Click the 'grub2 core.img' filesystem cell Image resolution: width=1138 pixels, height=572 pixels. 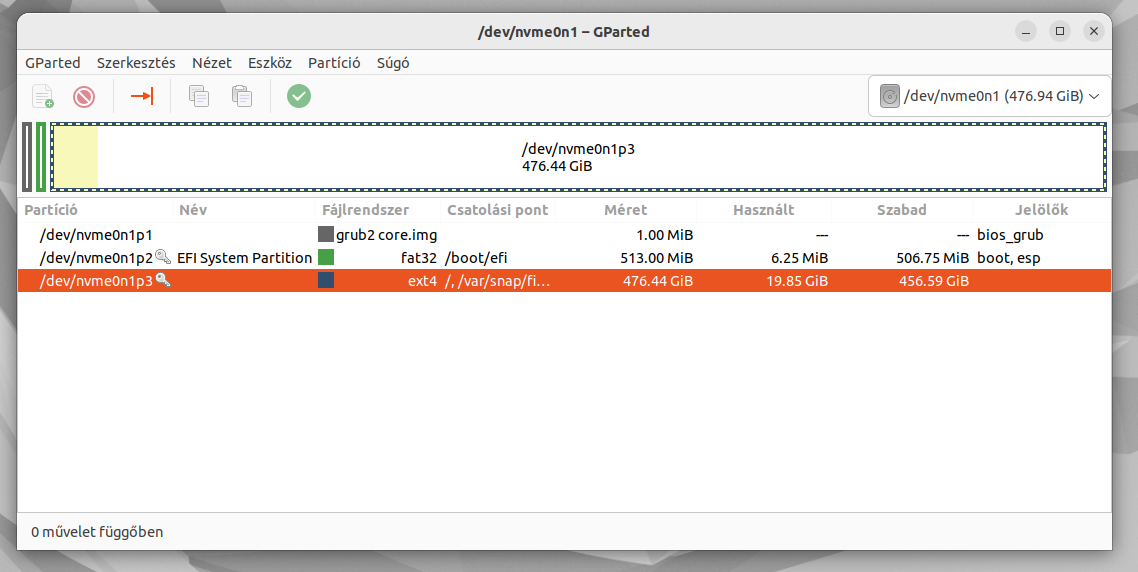click(386, 234)
